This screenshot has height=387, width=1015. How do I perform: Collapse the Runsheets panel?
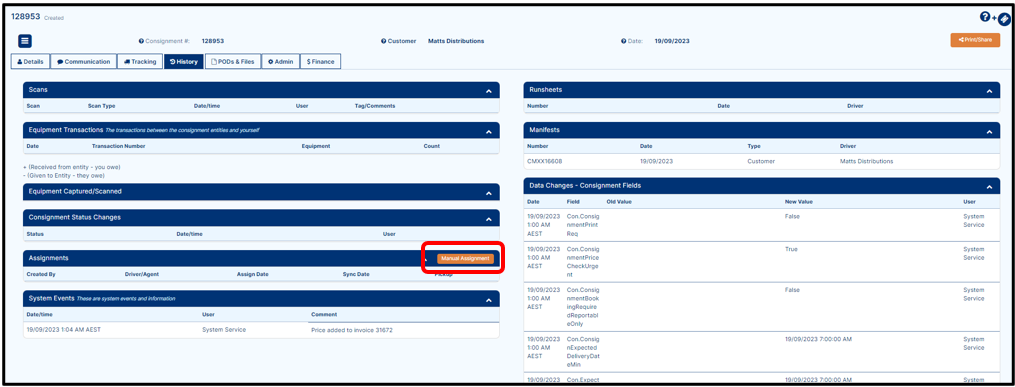pos(989,91)
